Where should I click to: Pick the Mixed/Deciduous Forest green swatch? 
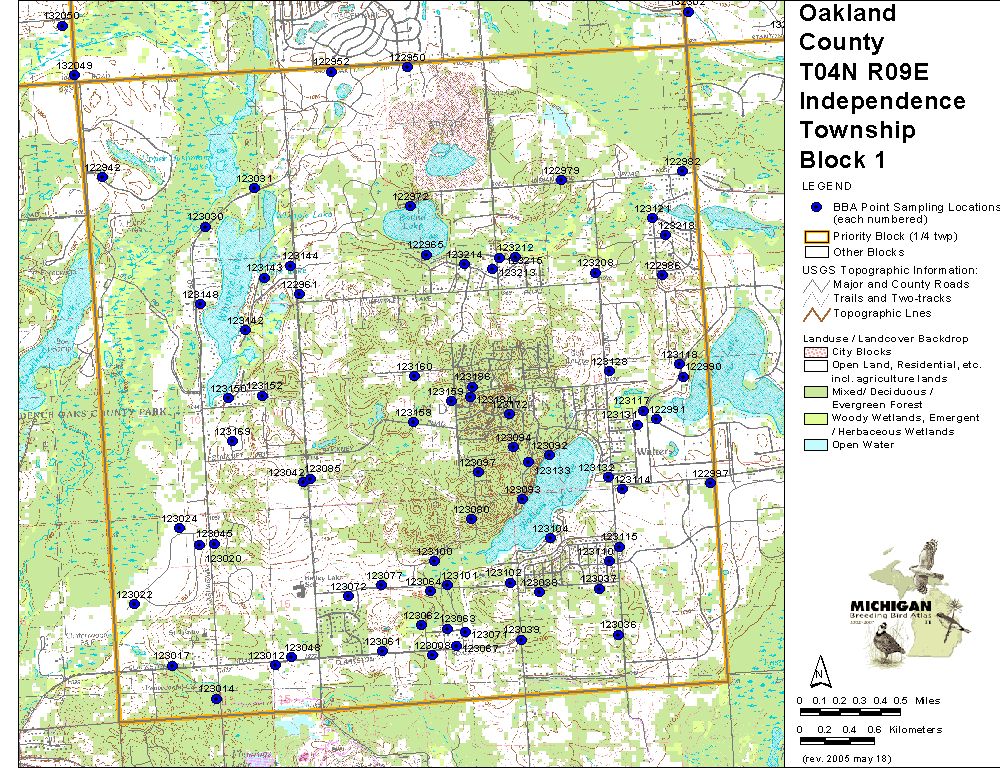click(816, 392)
